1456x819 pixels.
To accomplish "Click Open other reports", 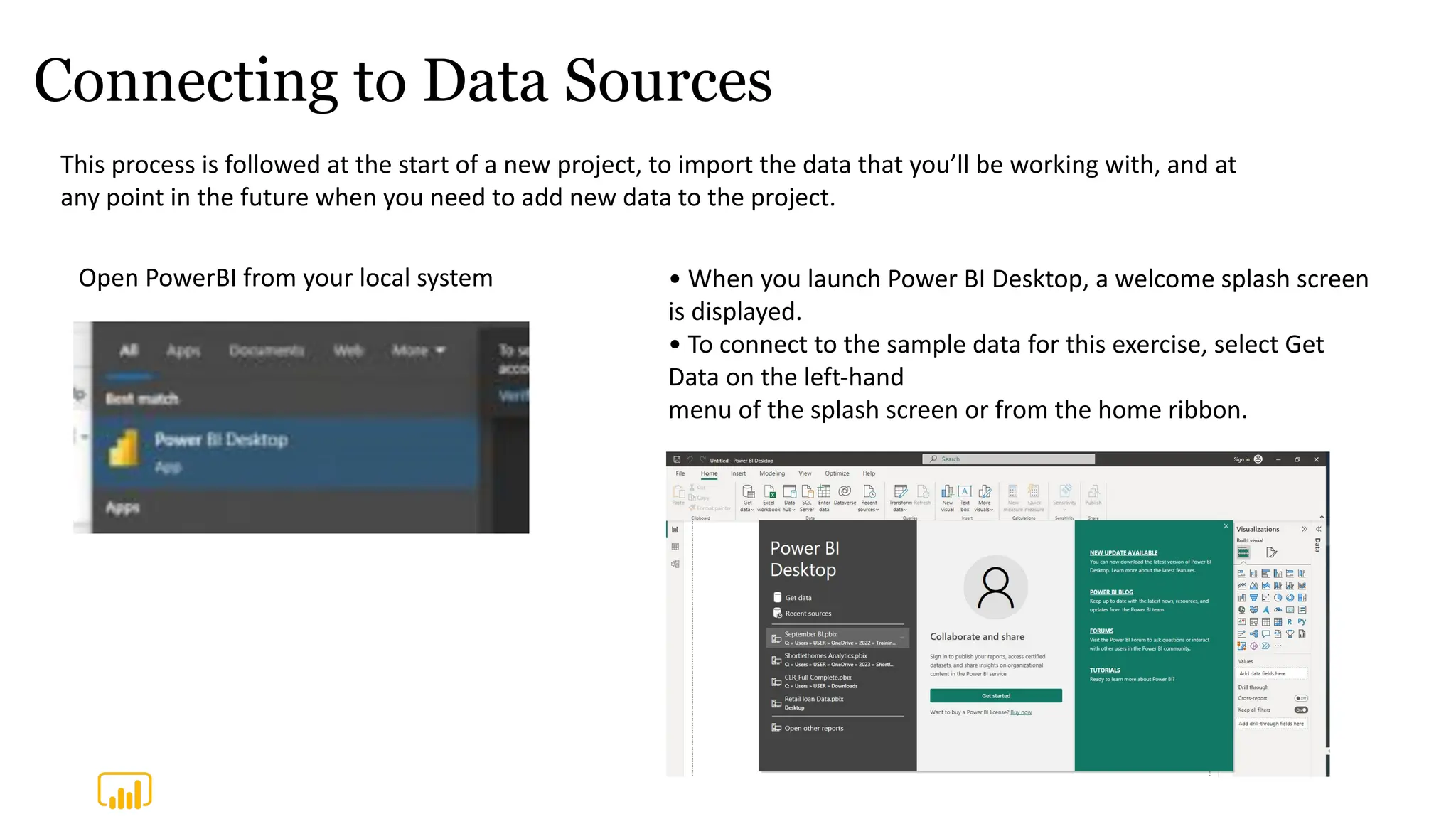I will 808,728.
